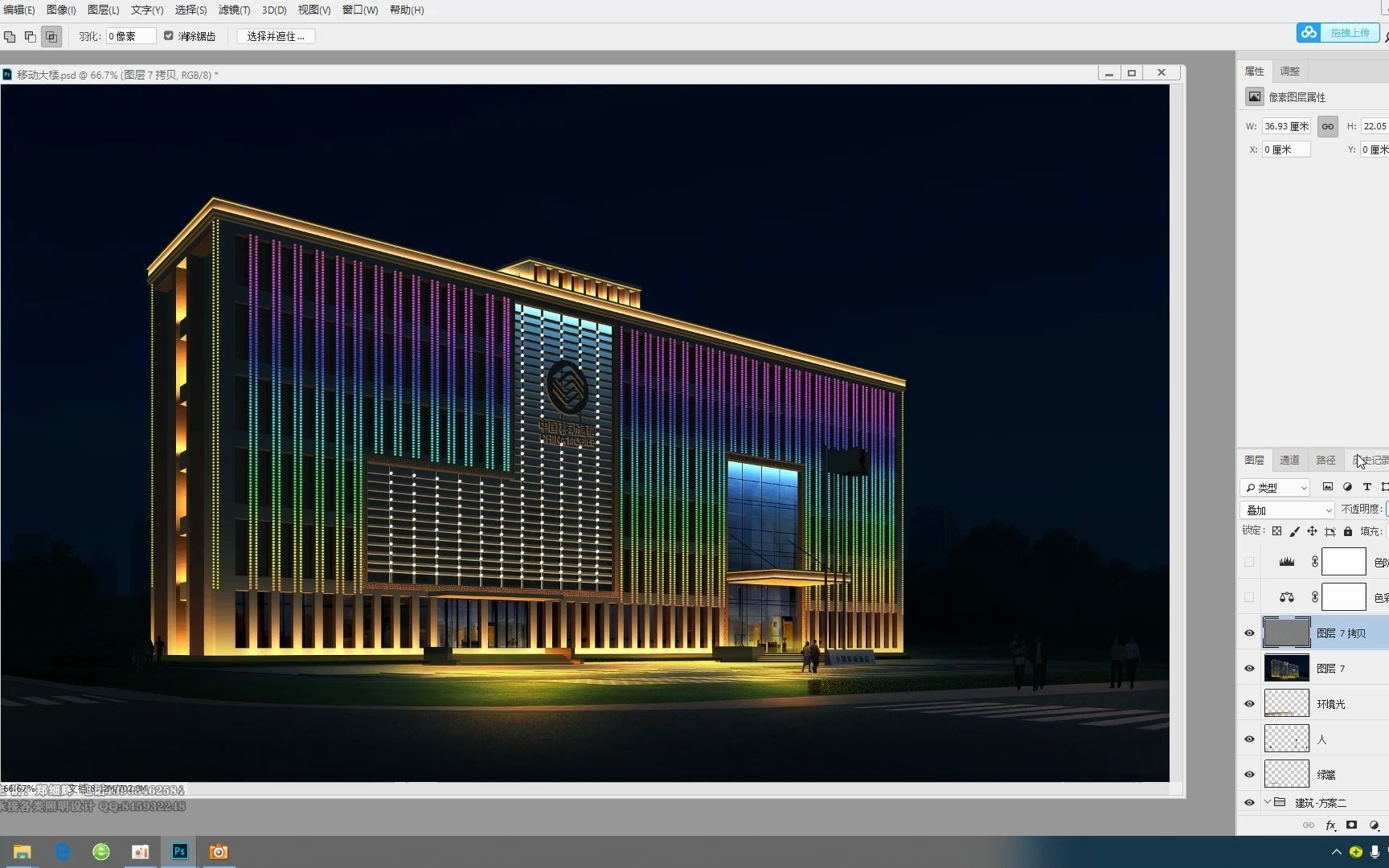
Task: Click the type layer filter icon
Action: pyautogui.click(x=1366, y=487)
